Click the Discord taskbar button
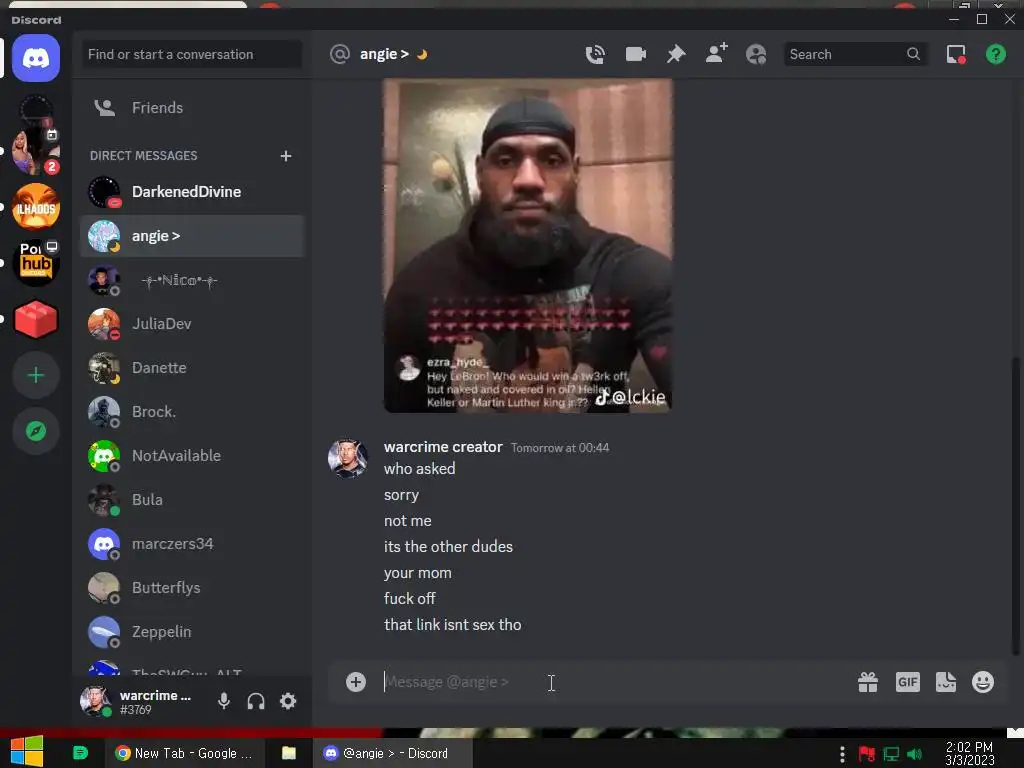This screenshot has height=768, width=1024. (x=391, y=753)
